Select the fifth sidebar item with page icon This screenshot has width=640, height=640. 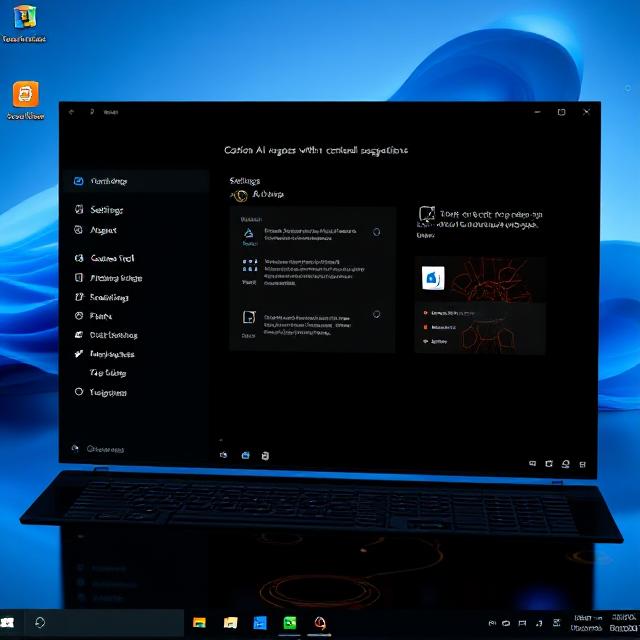point(109,278)
